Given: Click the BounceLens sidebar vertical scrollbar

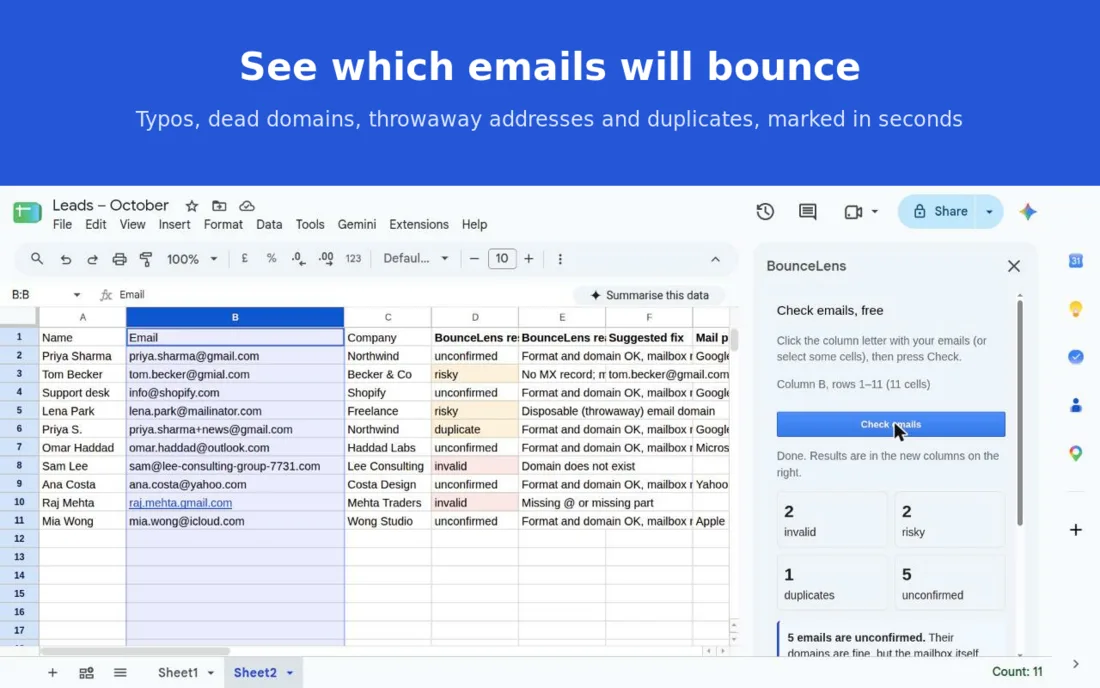Looking at the screenshot, I should [1019, 412].
